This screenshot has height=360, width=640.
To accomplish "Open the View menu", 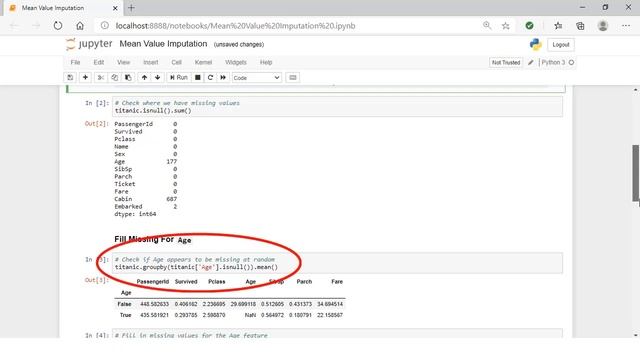I will click(x=123, y=62).
